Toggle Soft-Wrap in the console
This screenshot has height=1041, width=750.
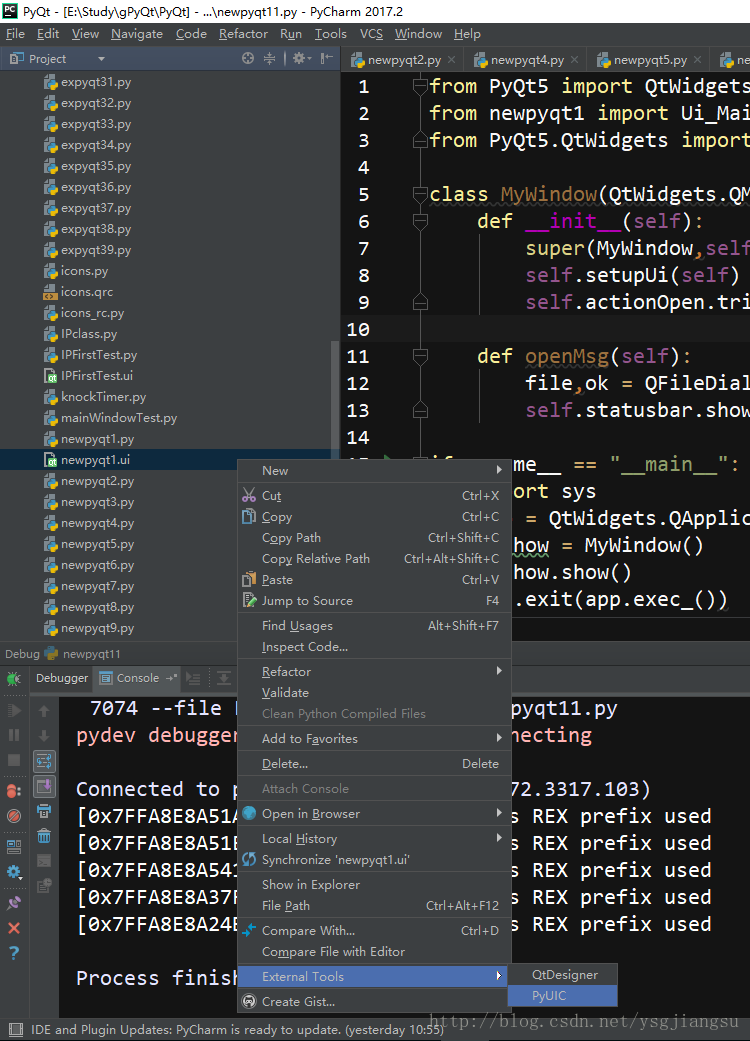44,761
